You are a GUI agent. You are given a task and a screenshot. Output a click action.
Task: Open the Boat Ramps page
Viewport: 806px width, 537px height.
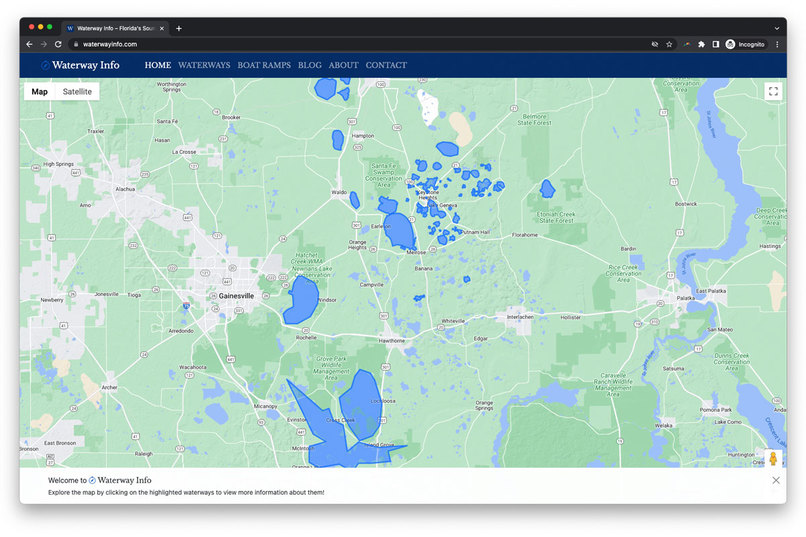point(264,65)
